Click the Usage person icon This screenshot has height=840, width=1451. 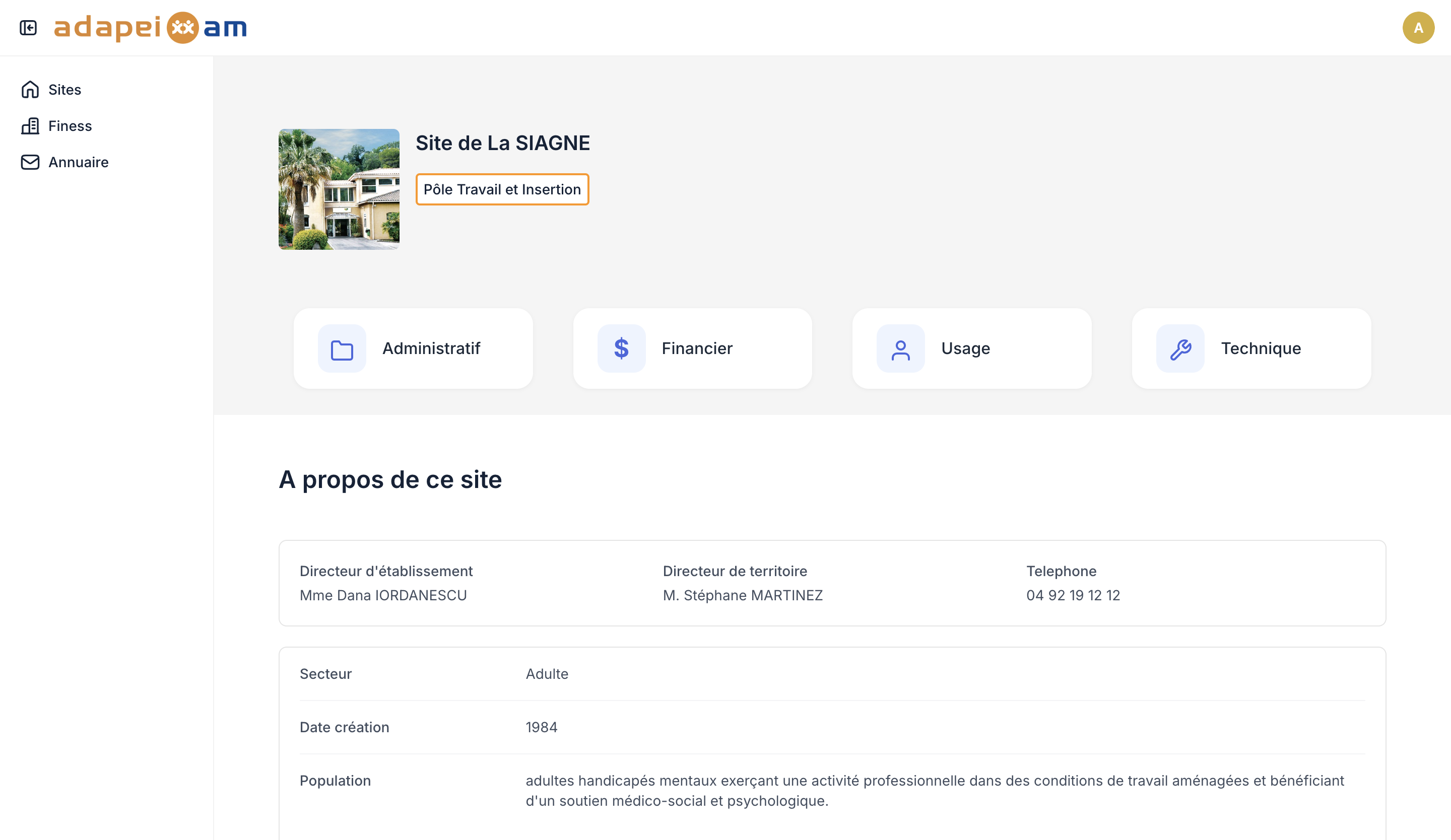(900, 348)
